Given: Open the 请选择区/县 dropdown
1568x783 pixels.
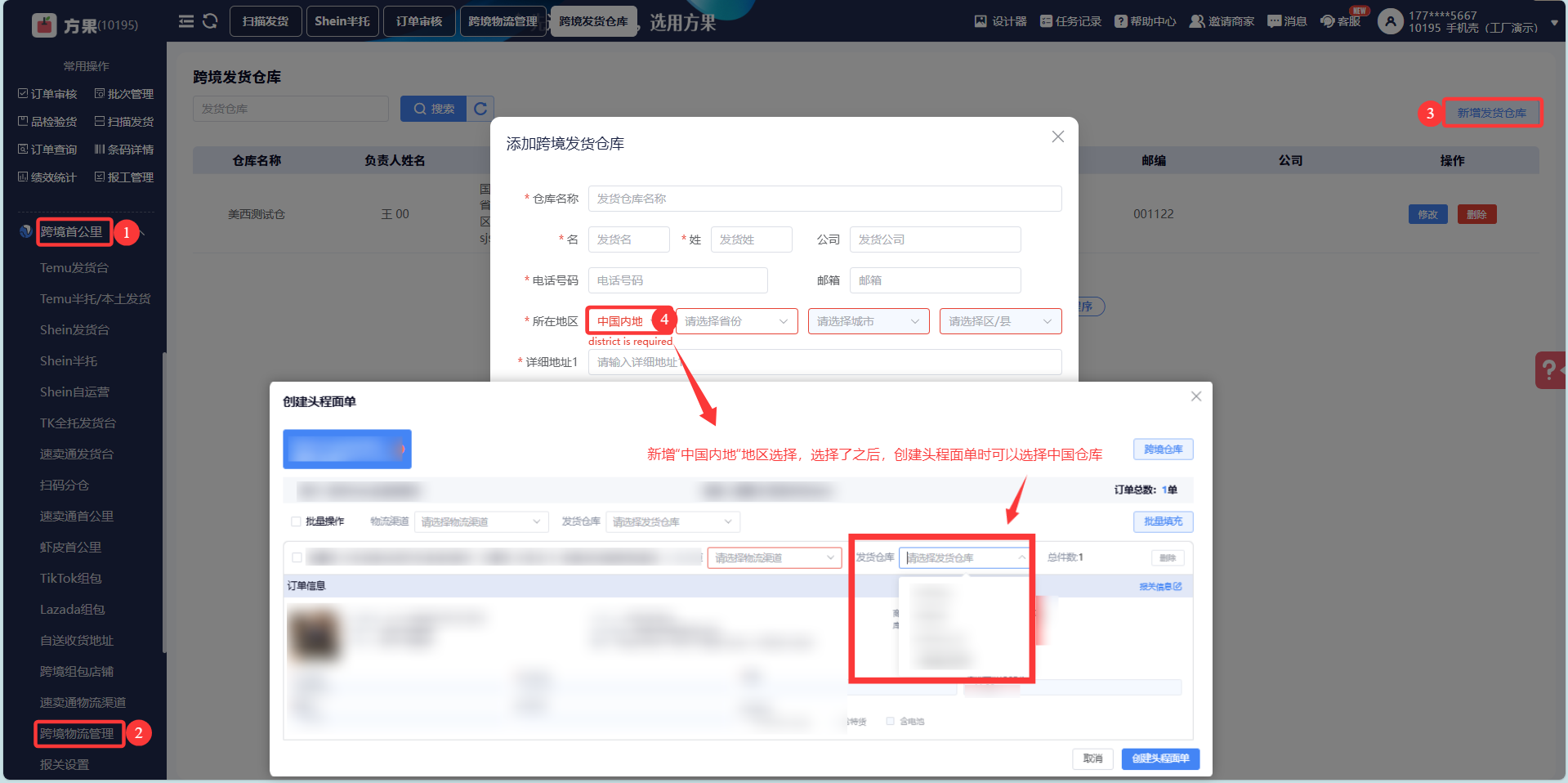Looking at the screenshot, I should pyautogui.click(x=1000, y=321).
